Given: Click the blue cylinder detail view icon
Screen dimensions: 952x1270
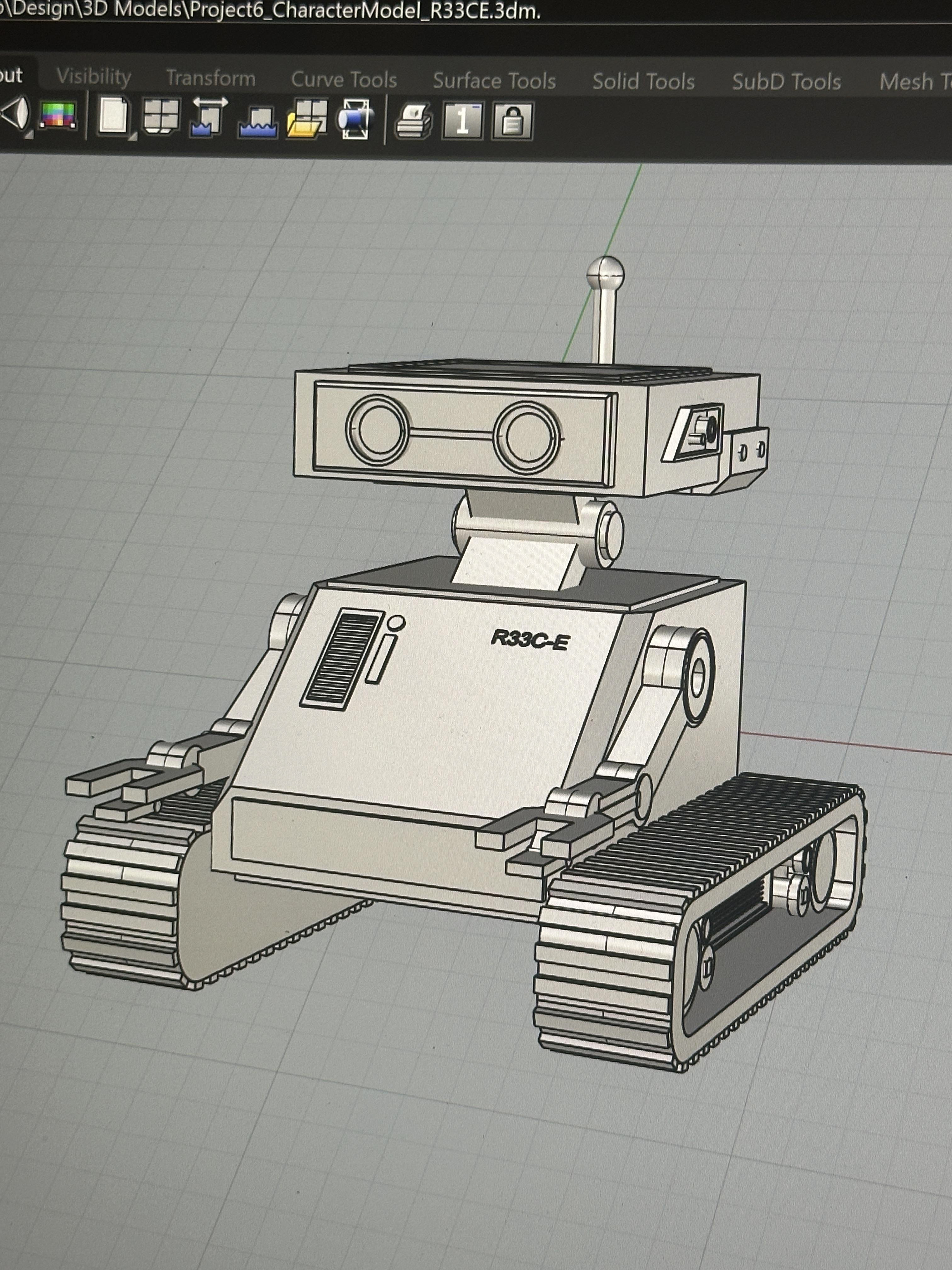Looking at the screenshot, I should pyautogui.click(x=356, y=119).
